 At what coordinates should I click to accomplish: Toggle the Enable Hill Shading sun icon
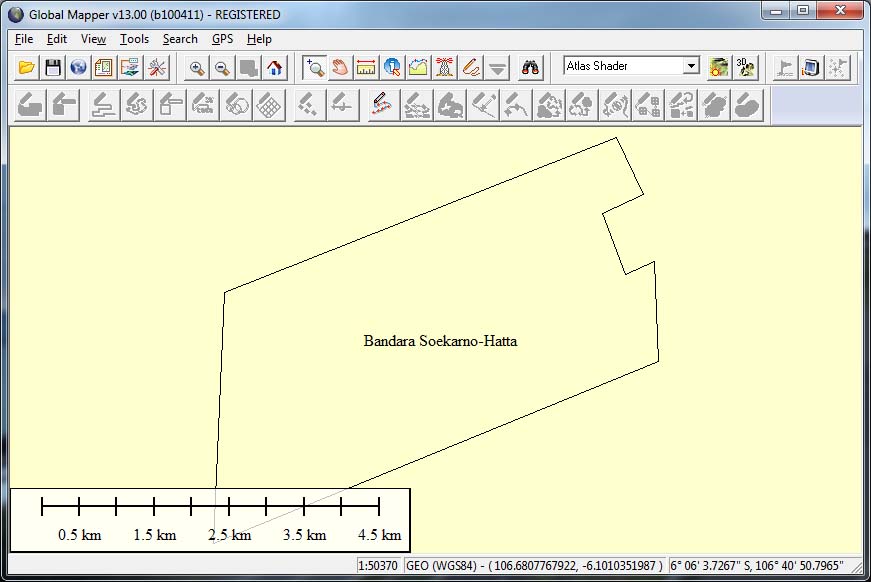tap(718, 68)
